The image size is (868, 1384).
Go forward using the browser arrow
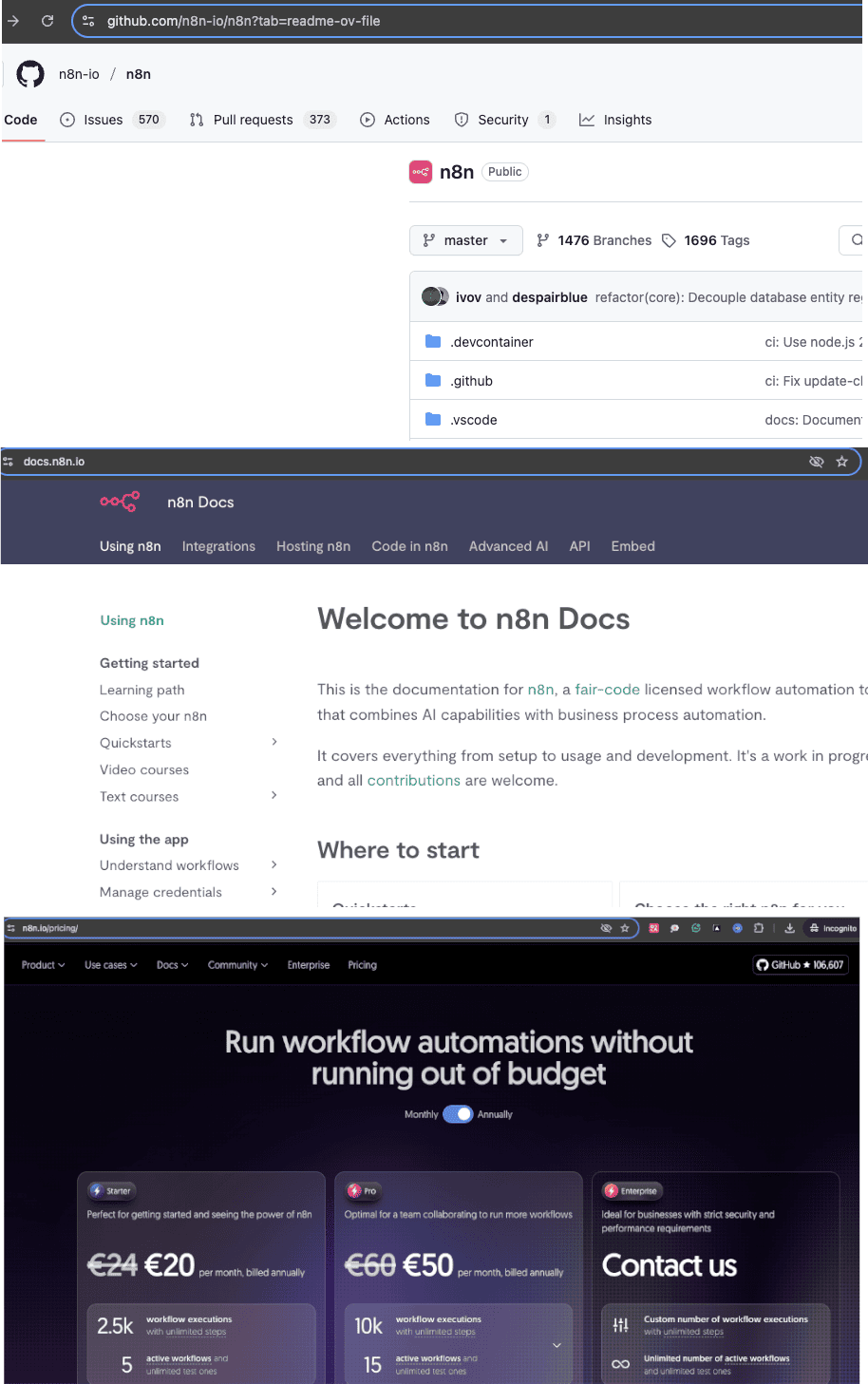pos(13,20)
